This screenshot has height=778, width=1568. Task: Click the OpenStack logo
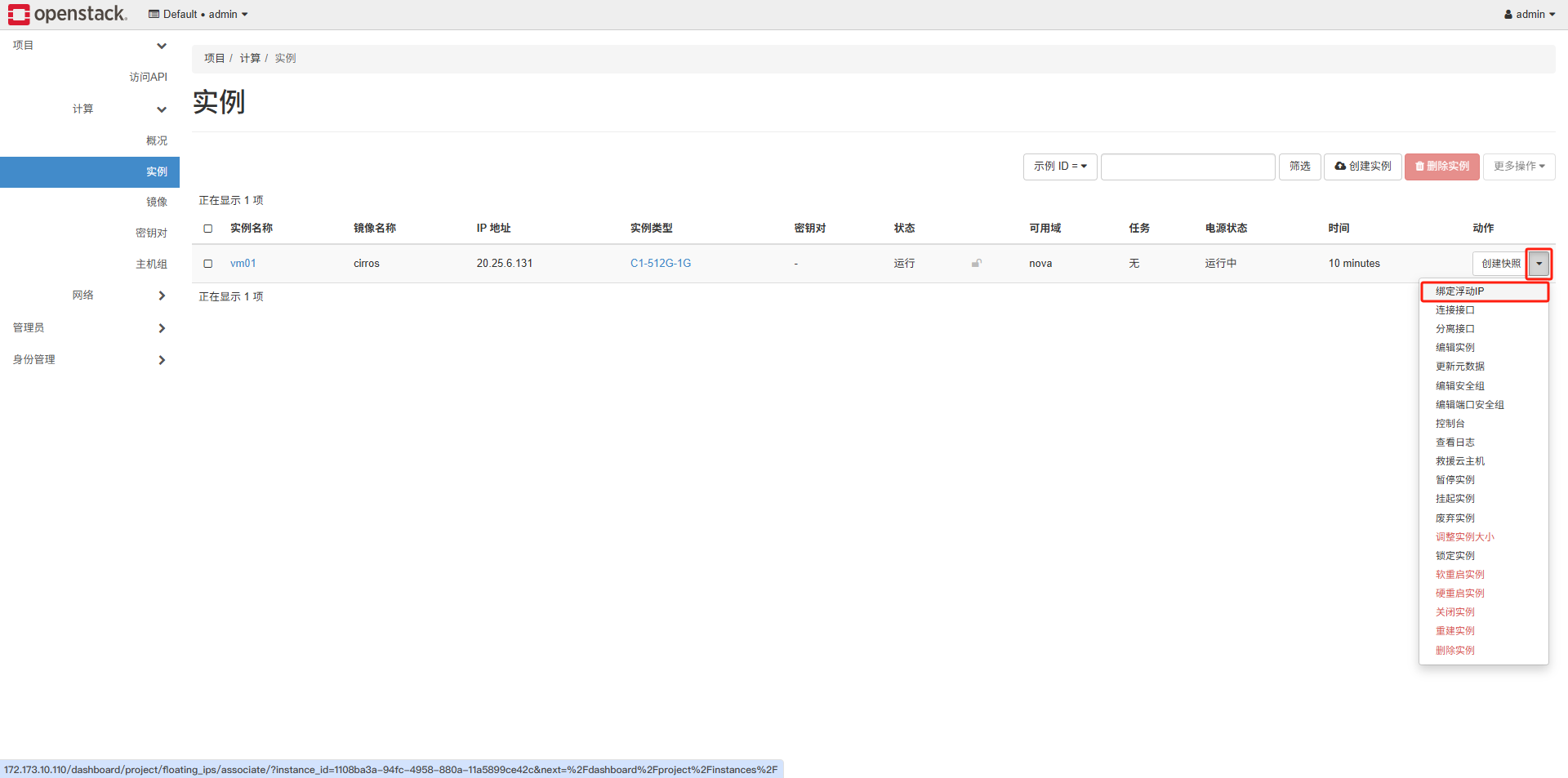pos(68,14)
